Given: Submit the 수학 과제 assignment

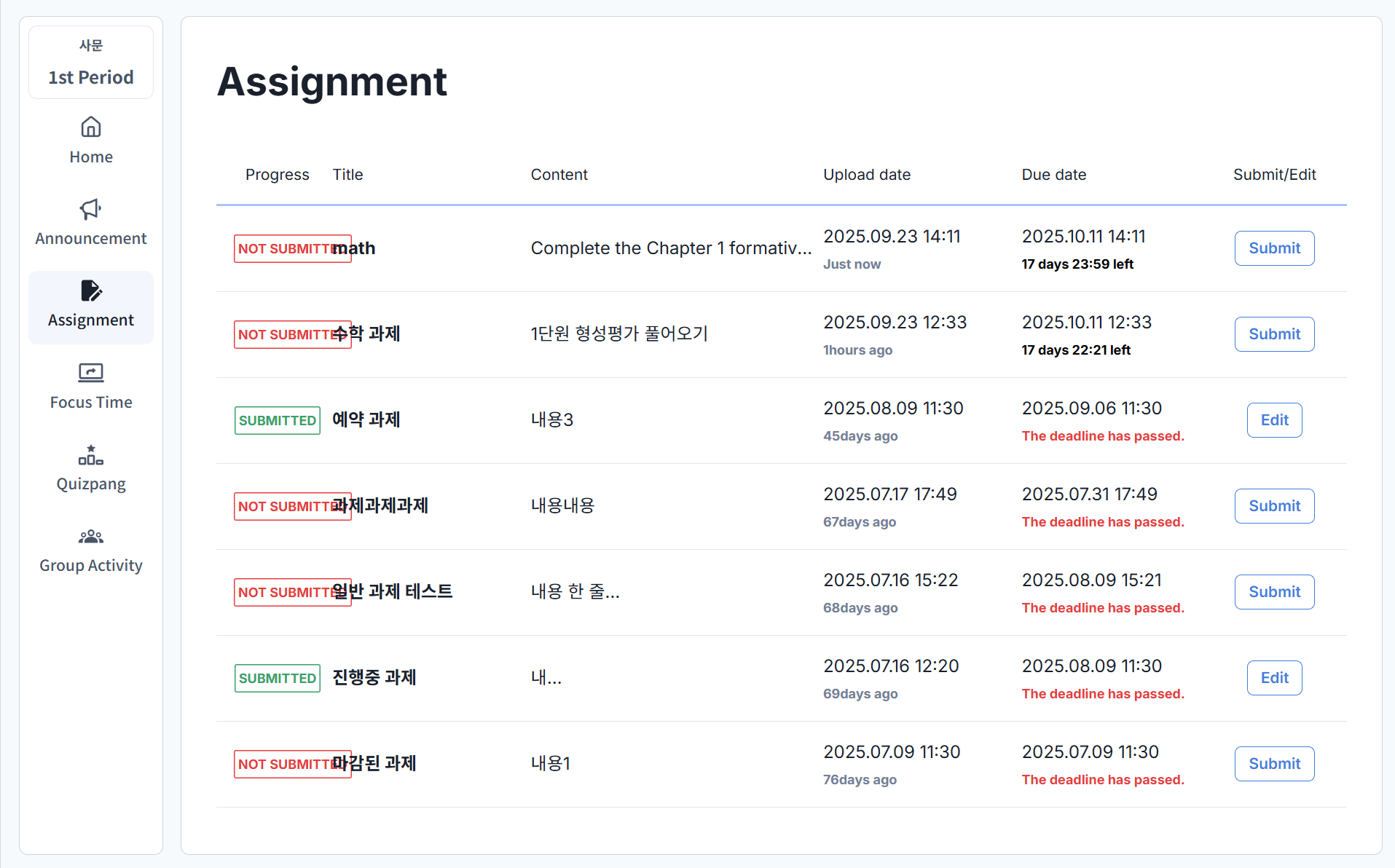Looking at the screenshot, I should click(1274, 334).
